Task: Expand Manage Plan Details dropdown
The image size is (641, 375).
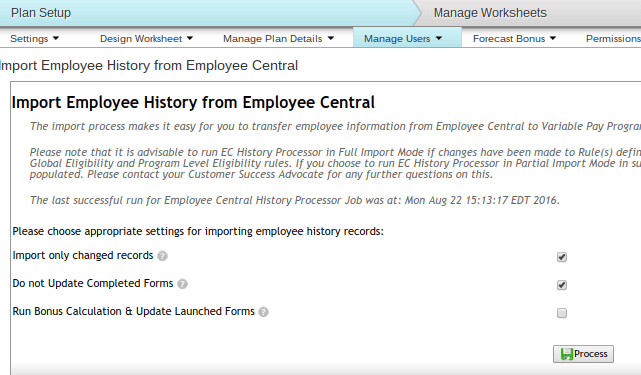Action: (278, 38)
